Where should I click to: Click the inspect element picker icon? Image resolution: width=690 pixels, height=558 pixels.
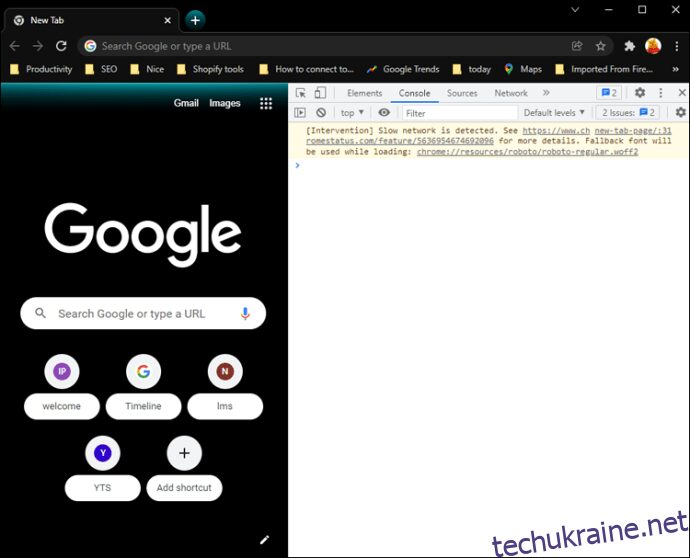pos(301,93)
